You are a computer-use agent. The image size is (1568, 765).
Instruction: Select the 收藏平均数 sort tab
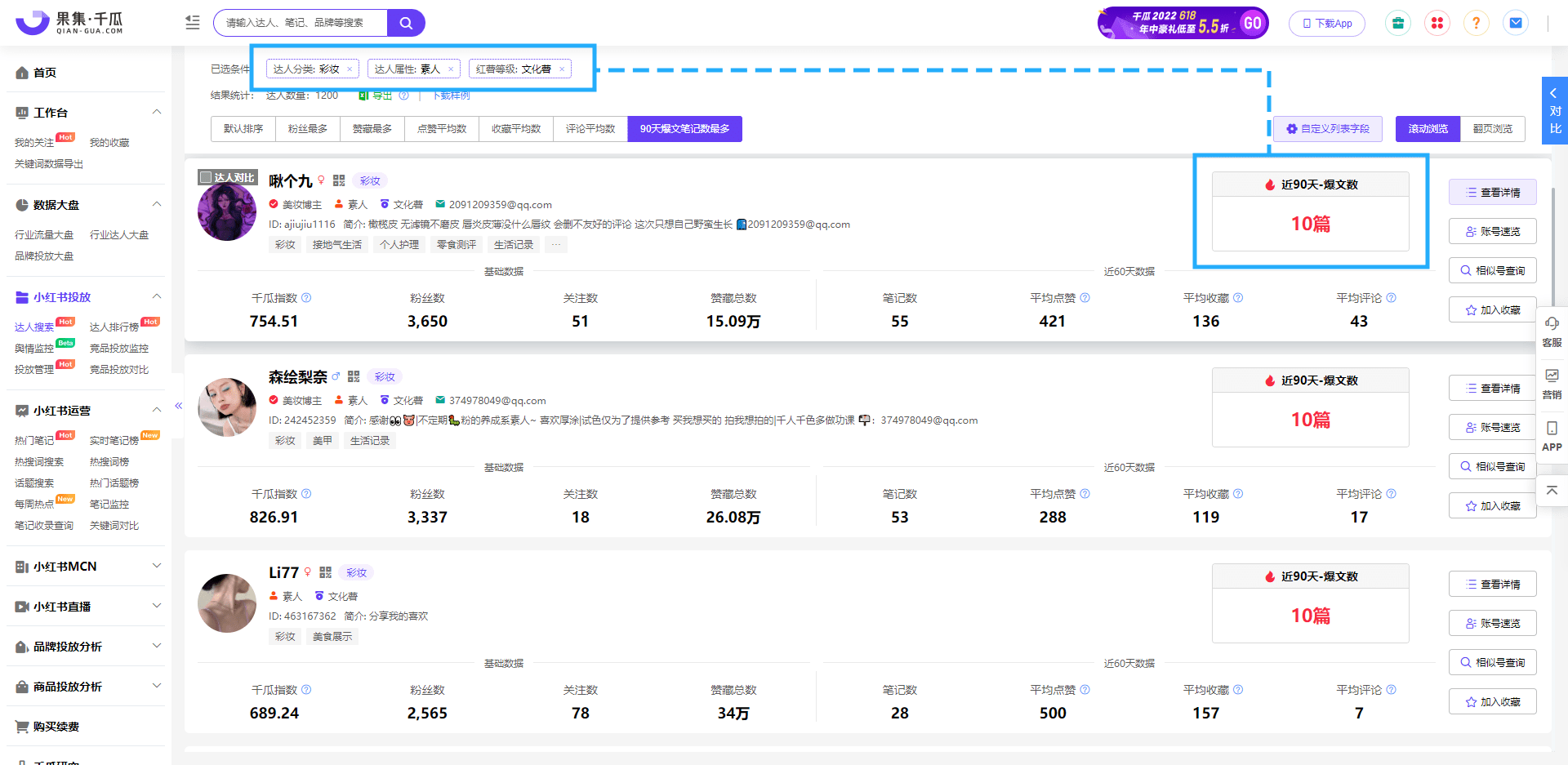click(x=516, y=129)
